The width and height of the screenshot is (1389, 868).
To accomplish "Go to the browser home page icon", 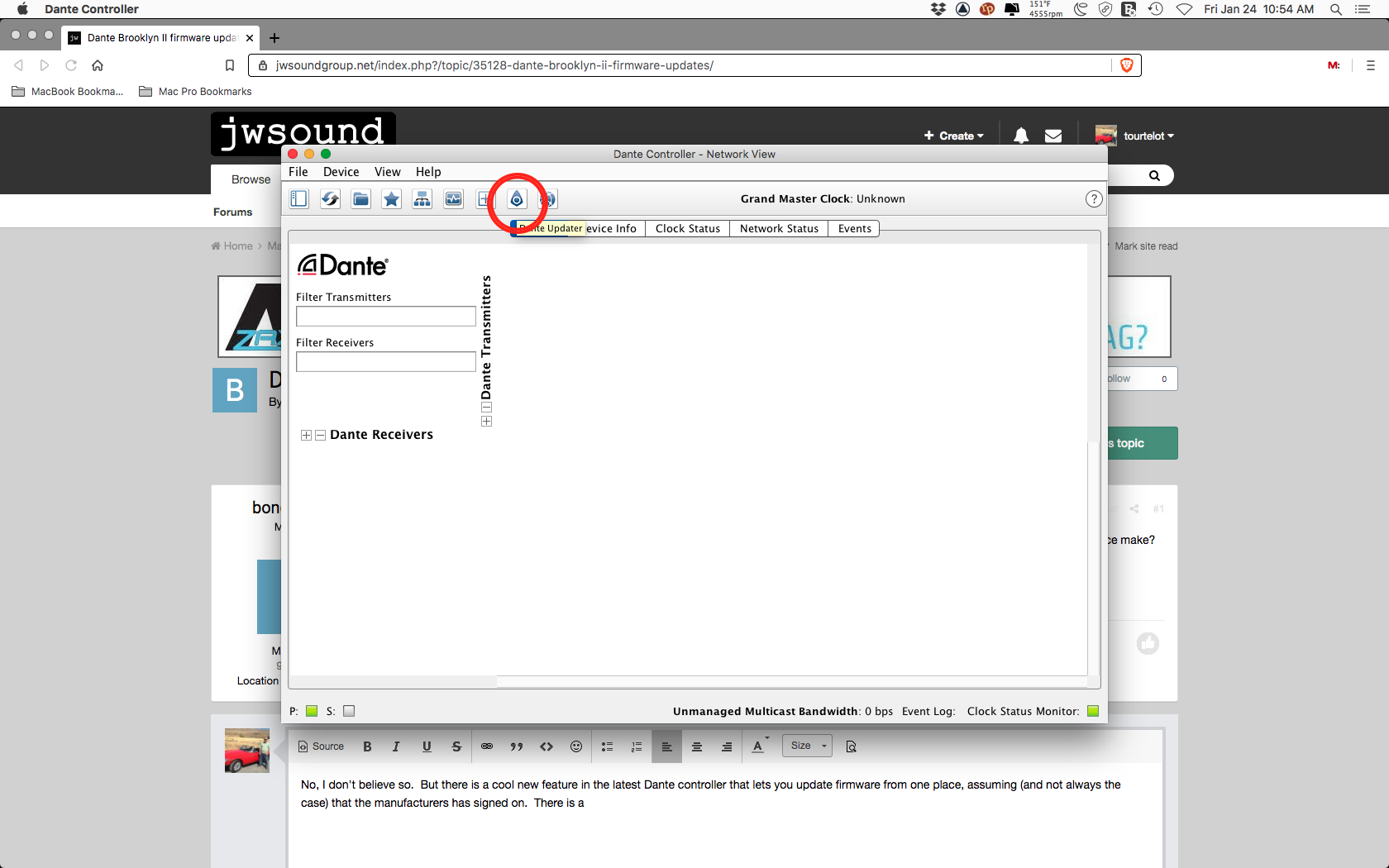I will coord(98,65).
